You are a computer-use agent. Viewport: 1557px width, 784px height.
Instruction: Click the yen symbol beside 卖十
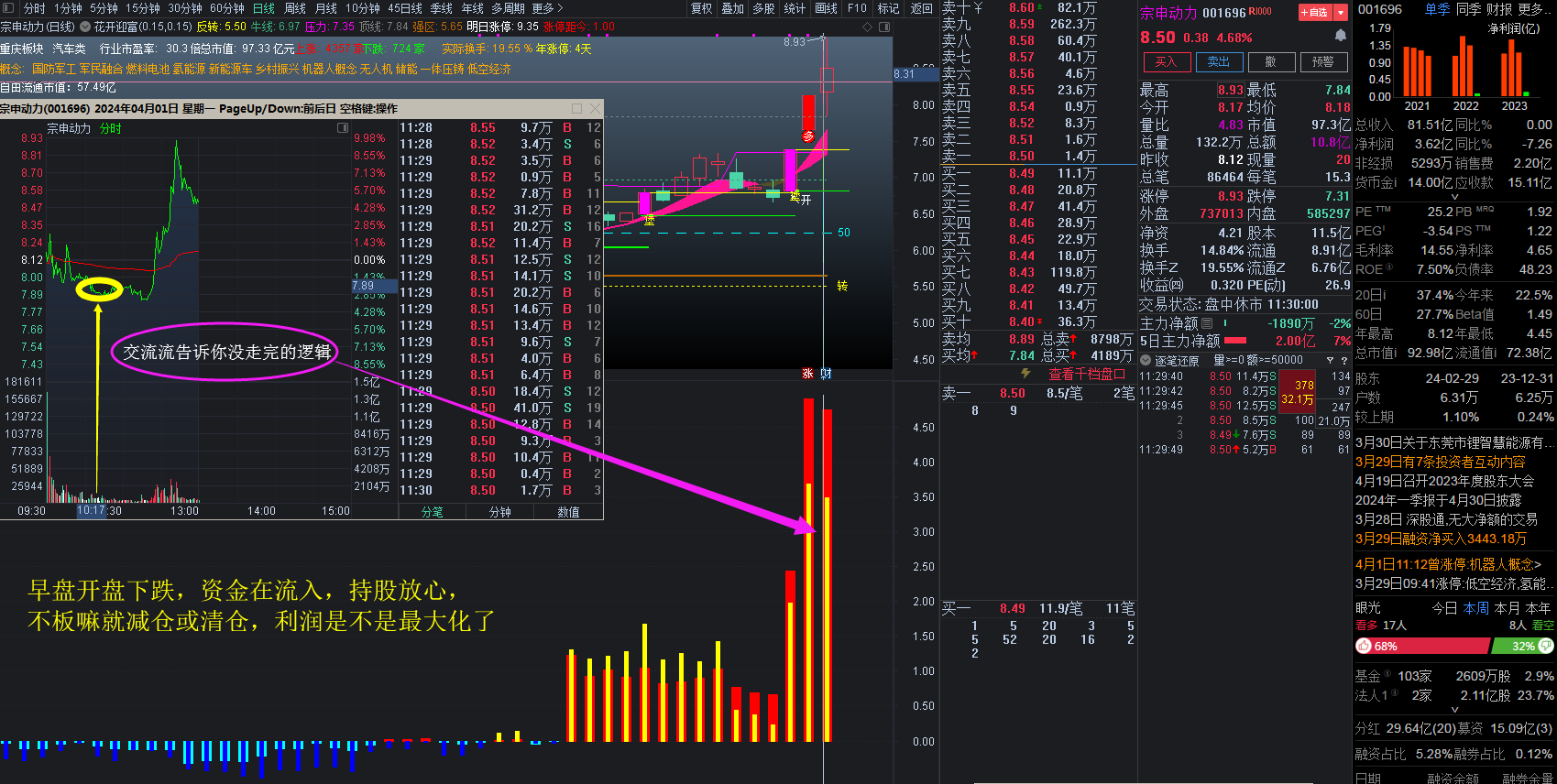click(x=978, y=7)
